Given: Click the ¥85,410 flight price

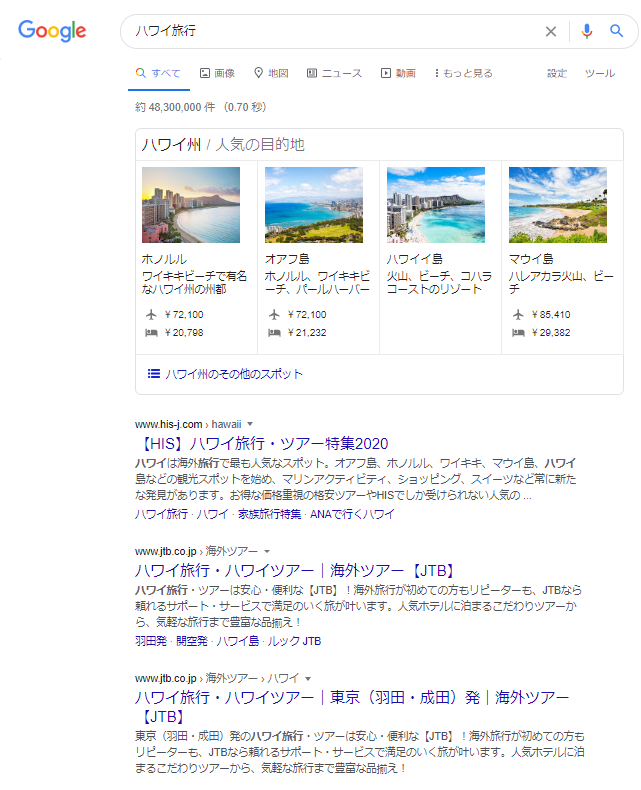Looking at the screenshot, I should (551, 315).
